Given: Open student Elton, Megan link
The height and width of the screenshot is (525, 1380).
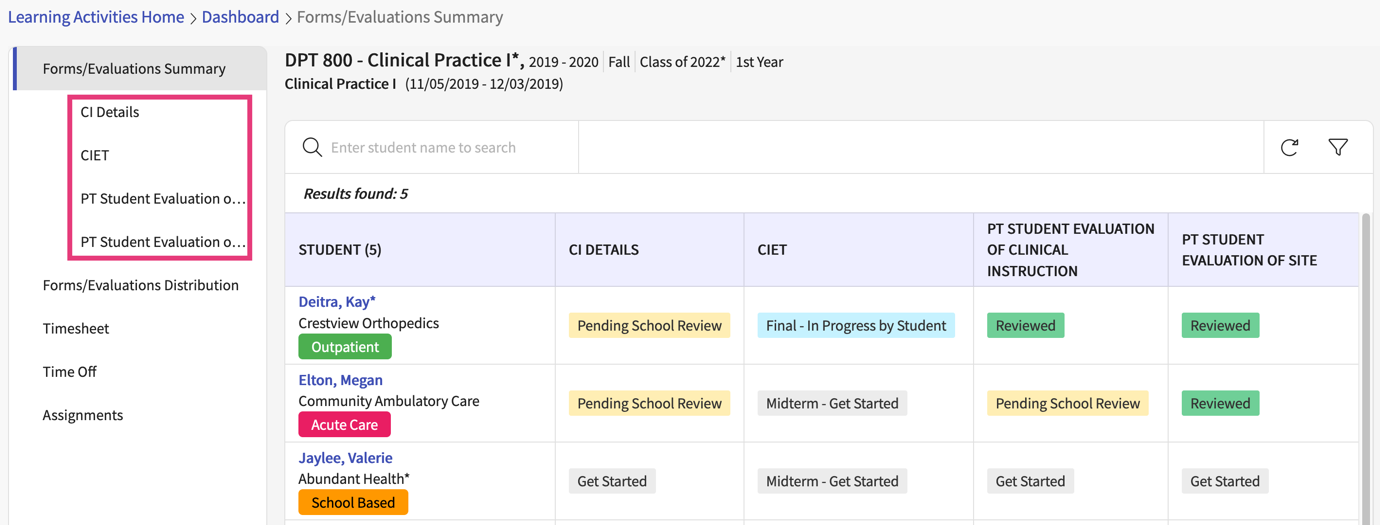Looking at the screenshot, I should coord(340,380).
